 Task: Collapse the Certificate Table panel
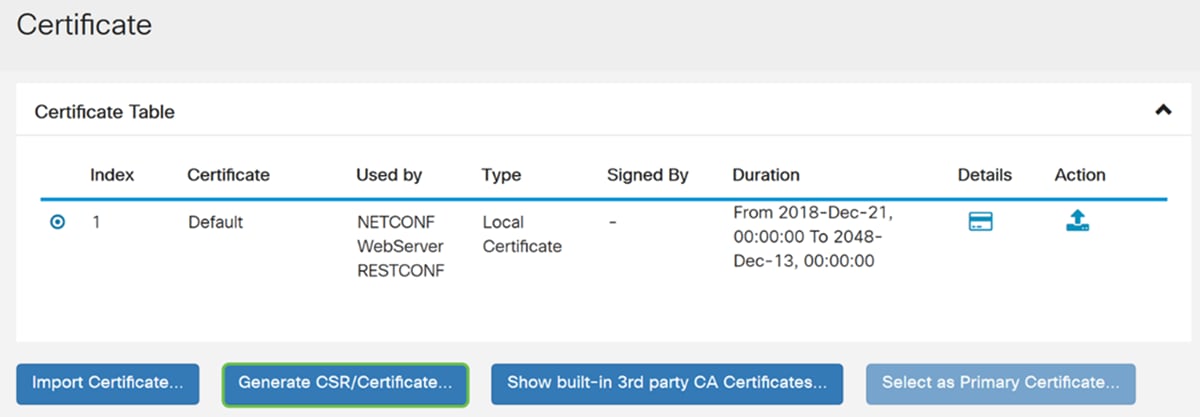[1163, 111]
